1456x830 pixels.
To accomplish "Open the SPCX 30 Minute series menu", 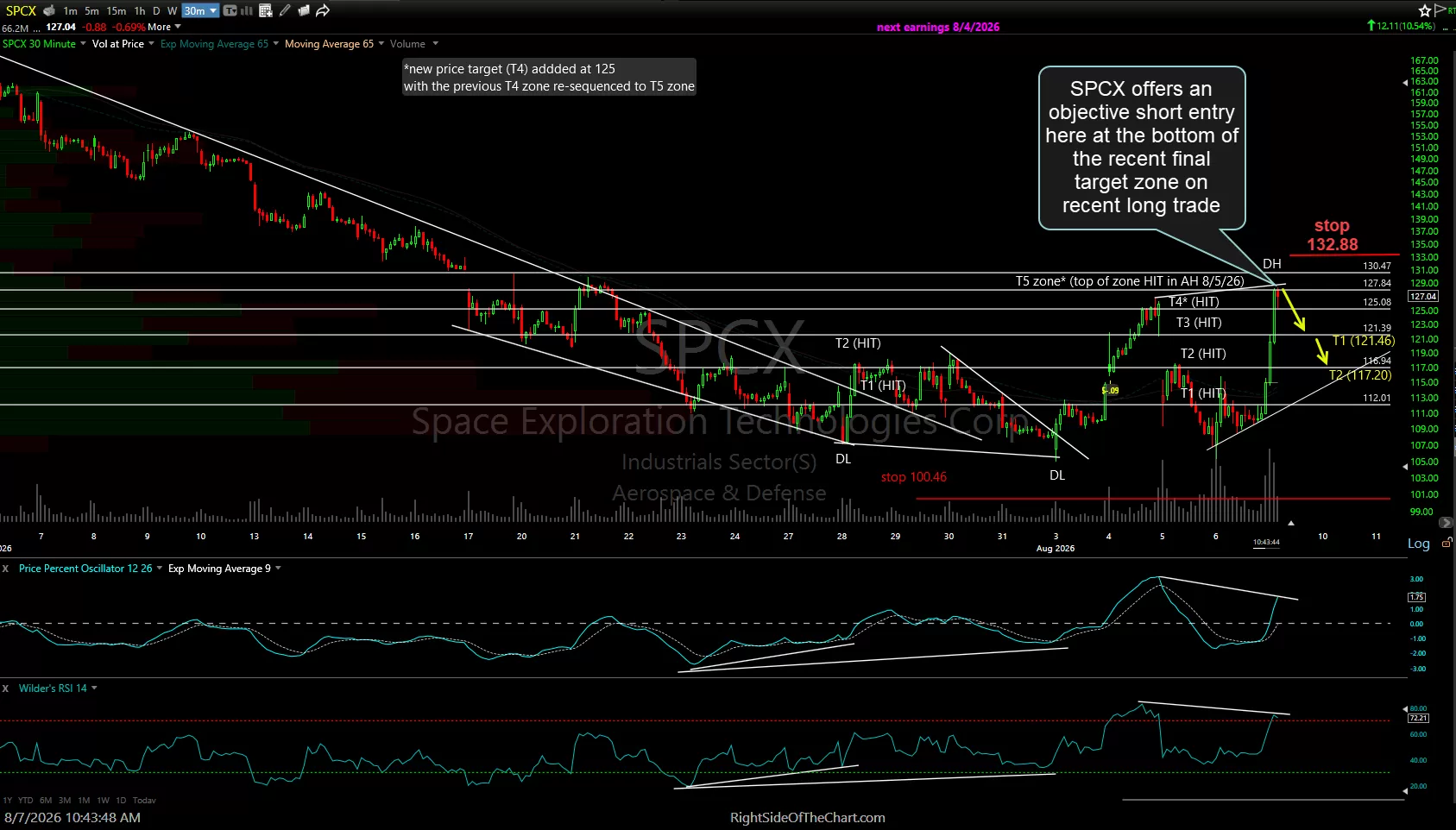I will tap(44, 44).
